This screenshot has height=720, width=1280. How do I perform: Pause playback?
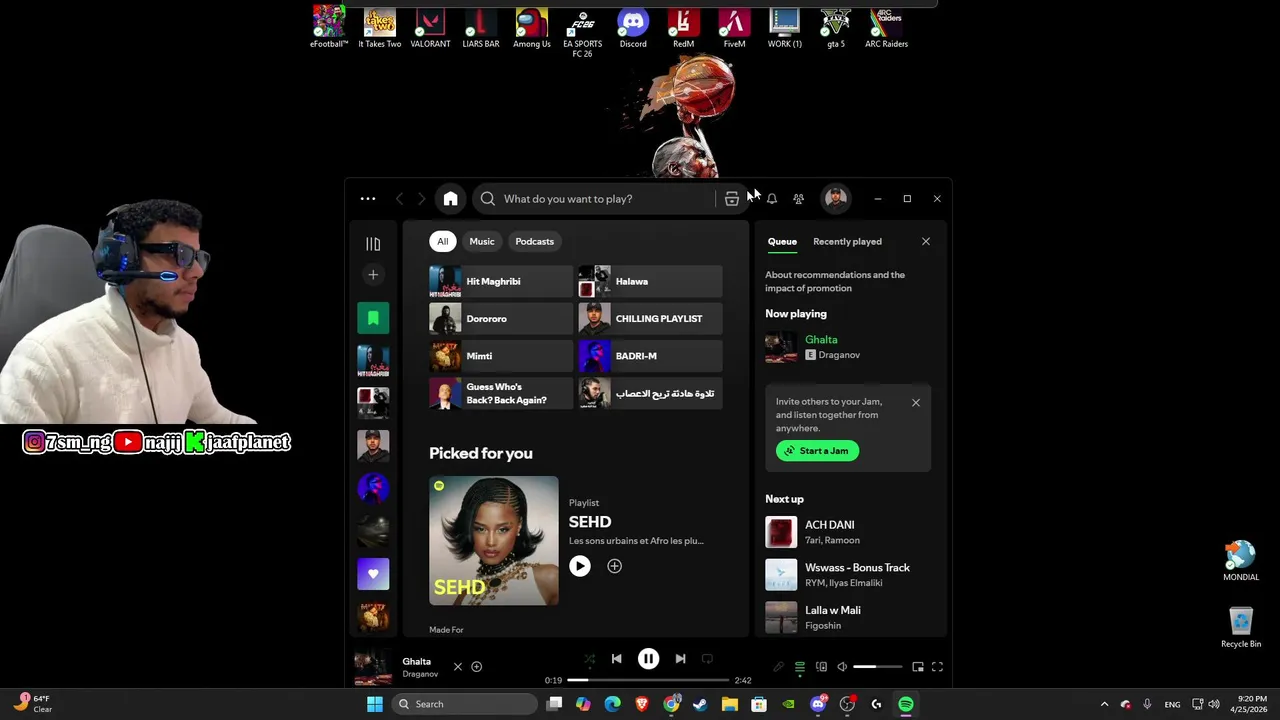[648, 659]
